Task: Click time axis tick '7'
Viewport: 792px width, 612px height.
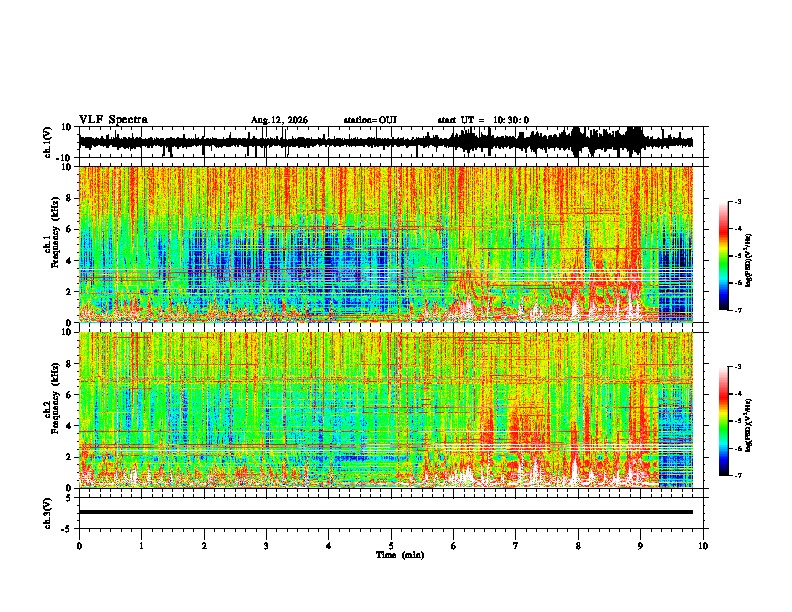Action: (x=516, y=546)
